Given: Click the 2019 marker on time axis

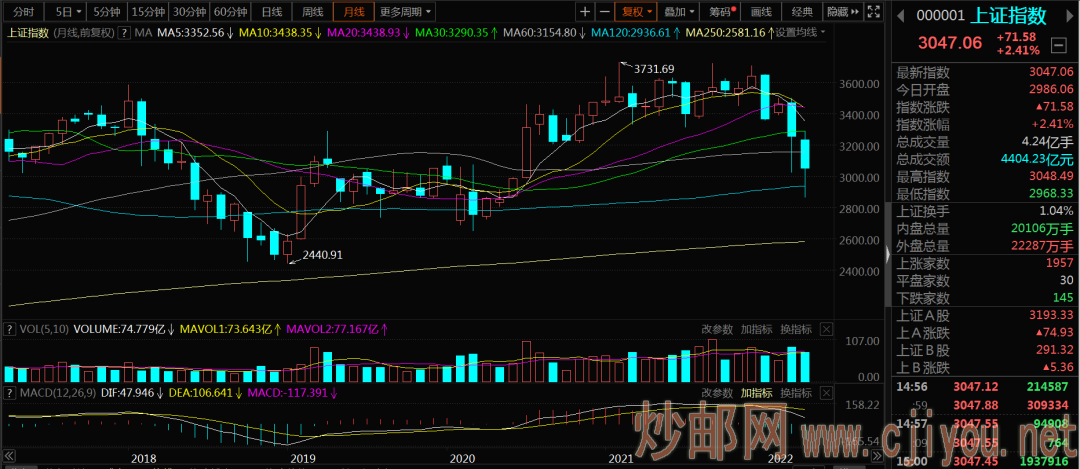Looking at the screenshot, I should [x=302, y=458].
